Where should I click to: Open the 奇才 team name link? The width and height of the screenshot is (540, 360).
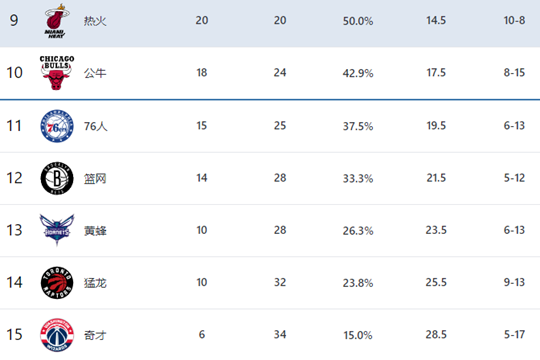pyautogui.click(x=95, y=335)
